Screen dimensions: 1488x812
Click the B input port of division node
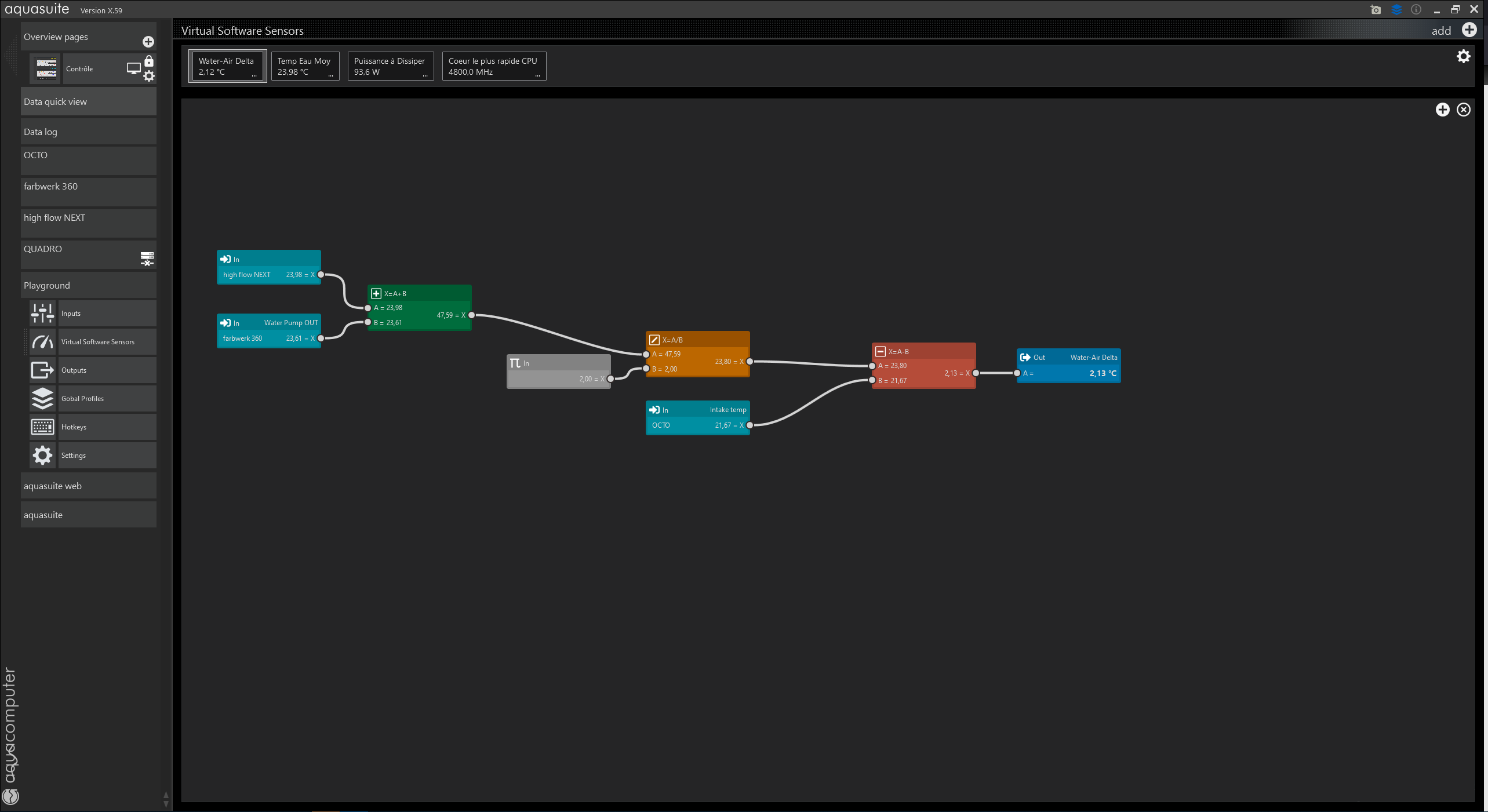pyautogui.click(x=646, y=369)
